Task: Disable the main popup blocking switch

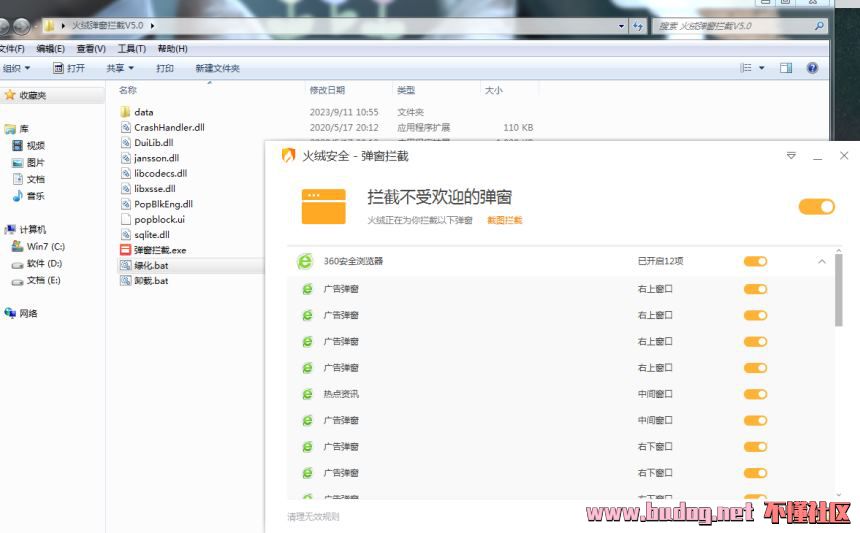Action: point(816,206)
